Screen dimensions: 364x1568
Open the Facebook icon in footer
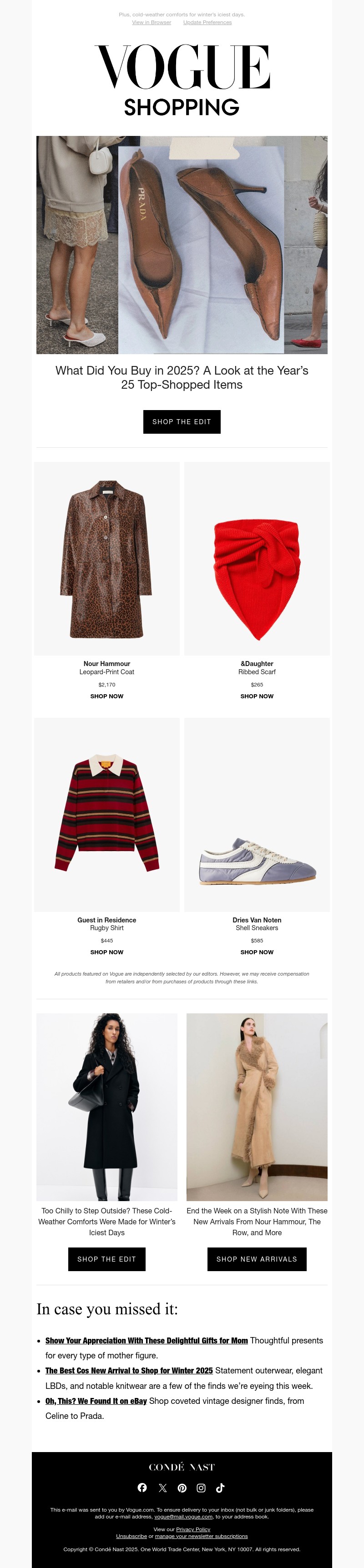pos(142,1488)
